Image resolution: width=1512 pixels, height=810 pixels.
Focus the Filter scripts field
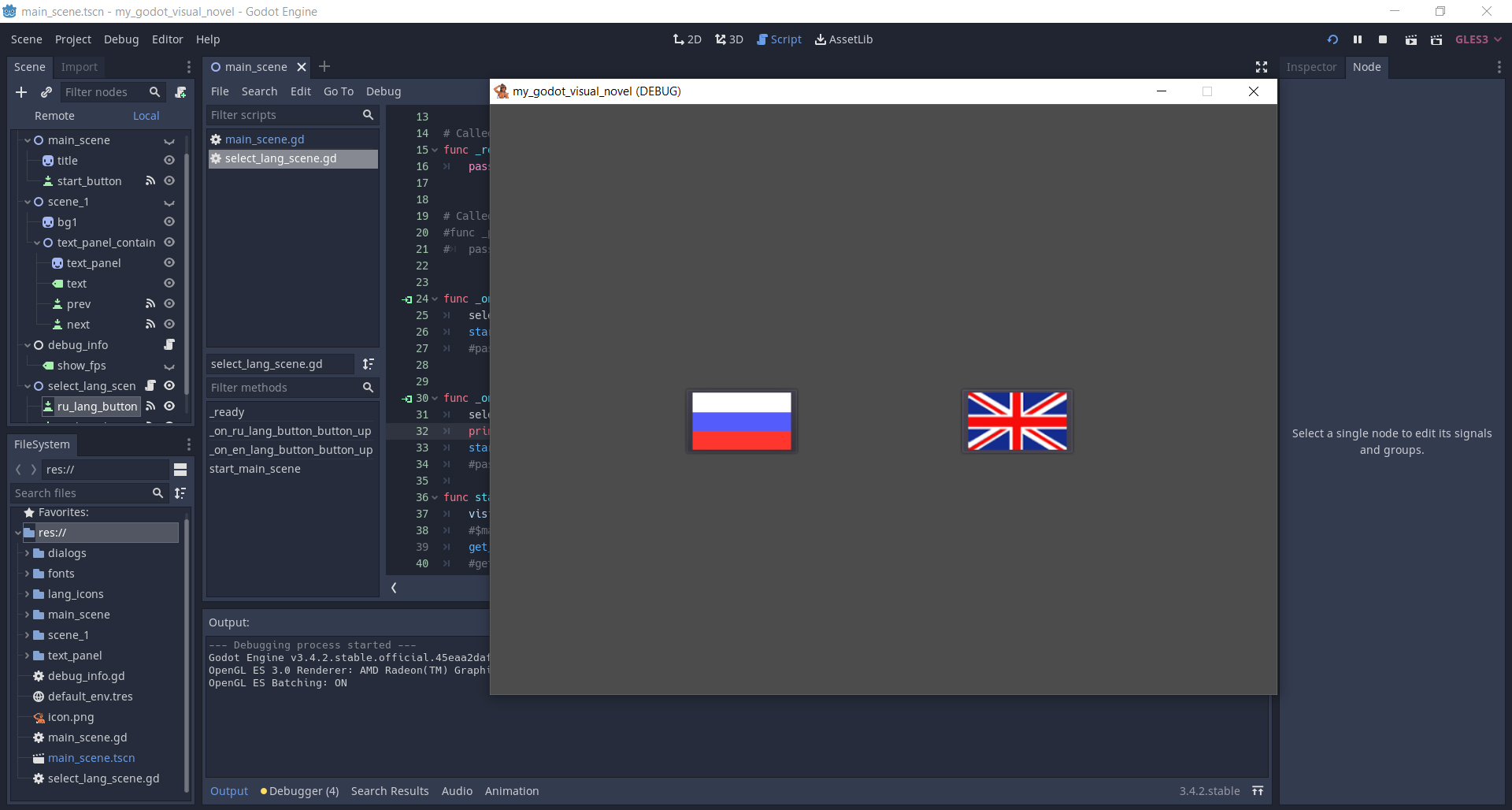tap(293, 115)
